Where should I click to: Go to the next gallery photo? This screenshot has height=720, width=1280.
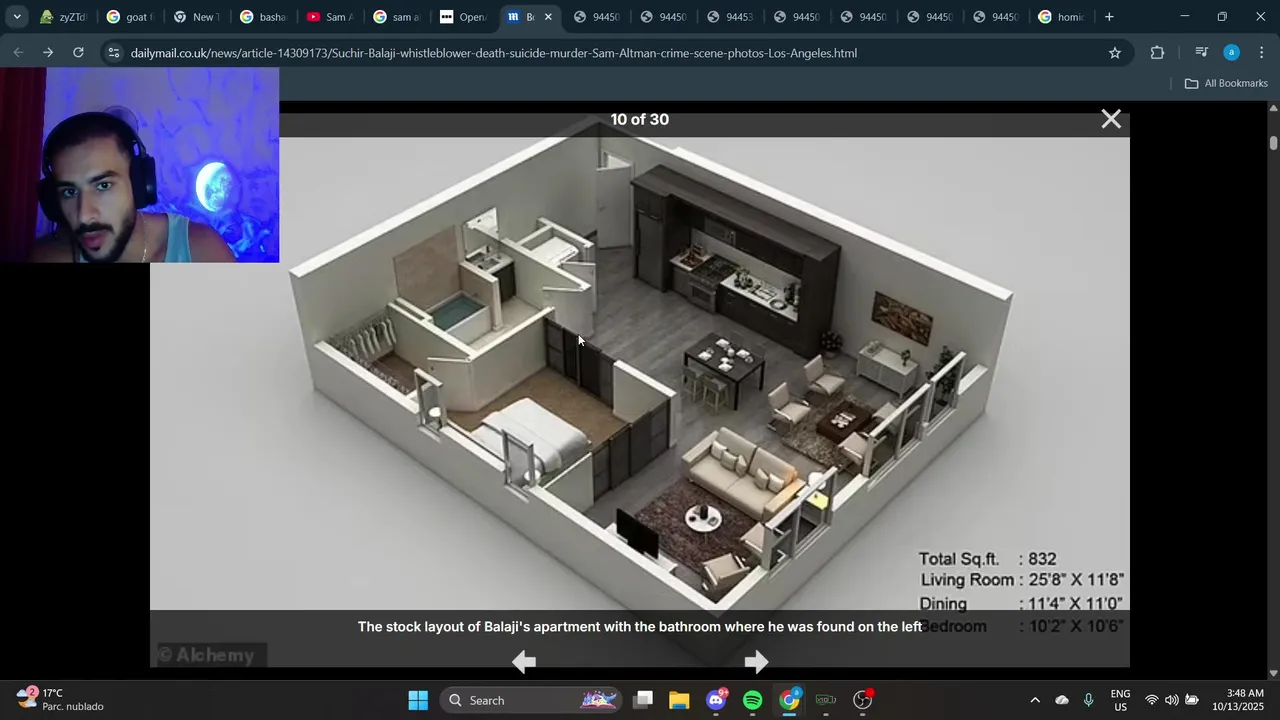tap(756, 661)
